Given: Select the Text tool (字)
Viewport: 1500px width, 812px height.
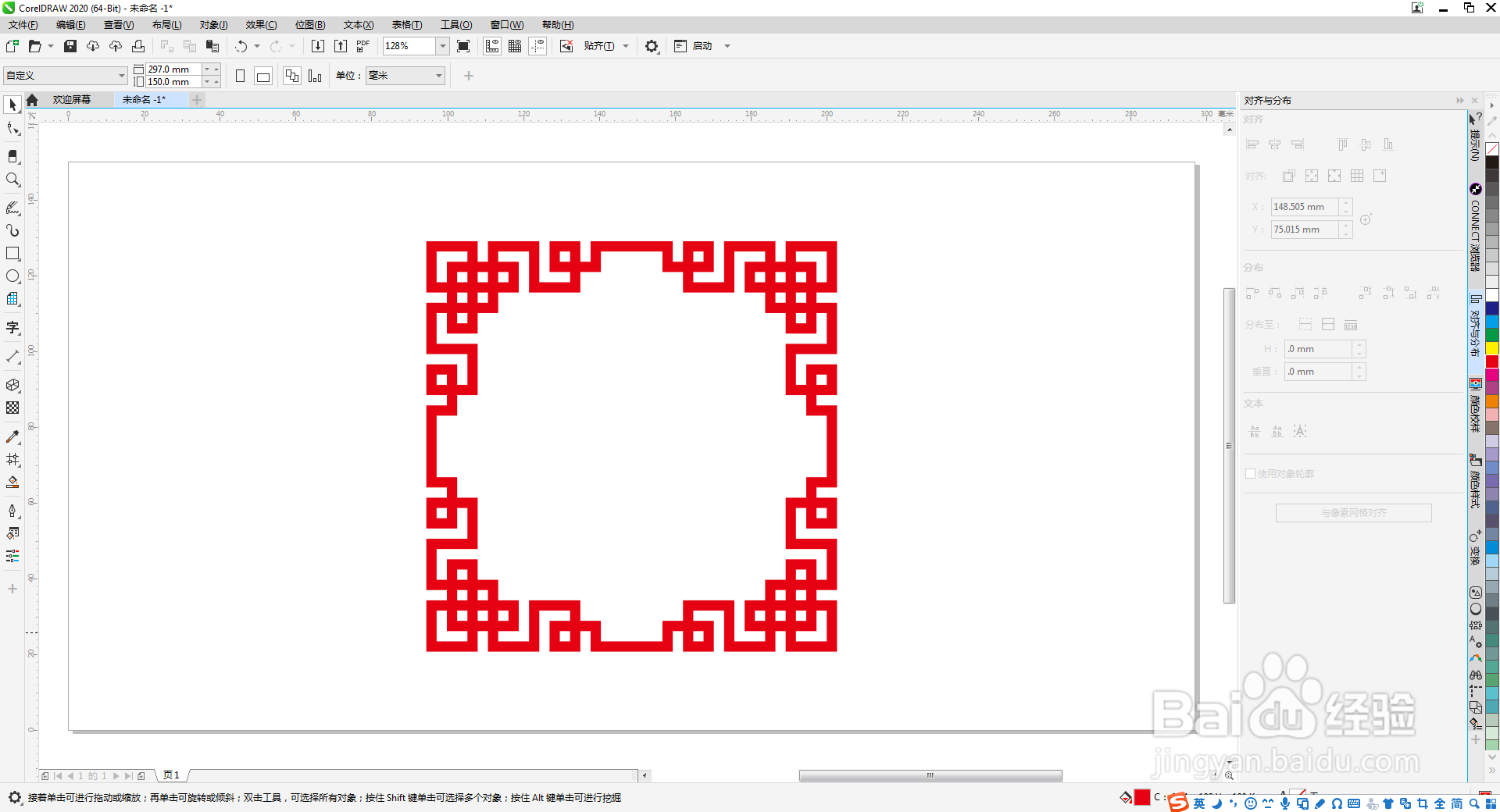Looking at the screenshot, I should 12,327.
